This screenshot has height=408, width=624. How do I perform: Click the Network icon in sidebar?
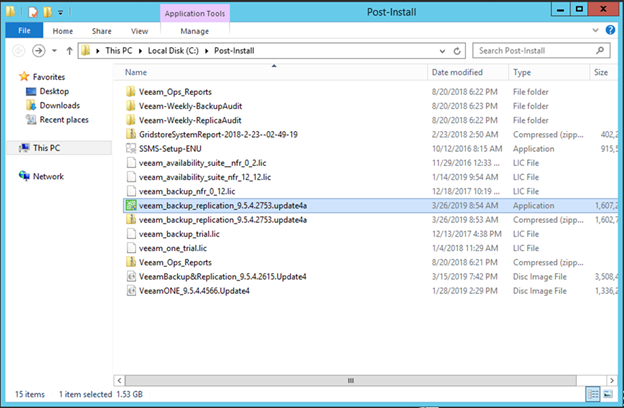[x=24, y=176]
